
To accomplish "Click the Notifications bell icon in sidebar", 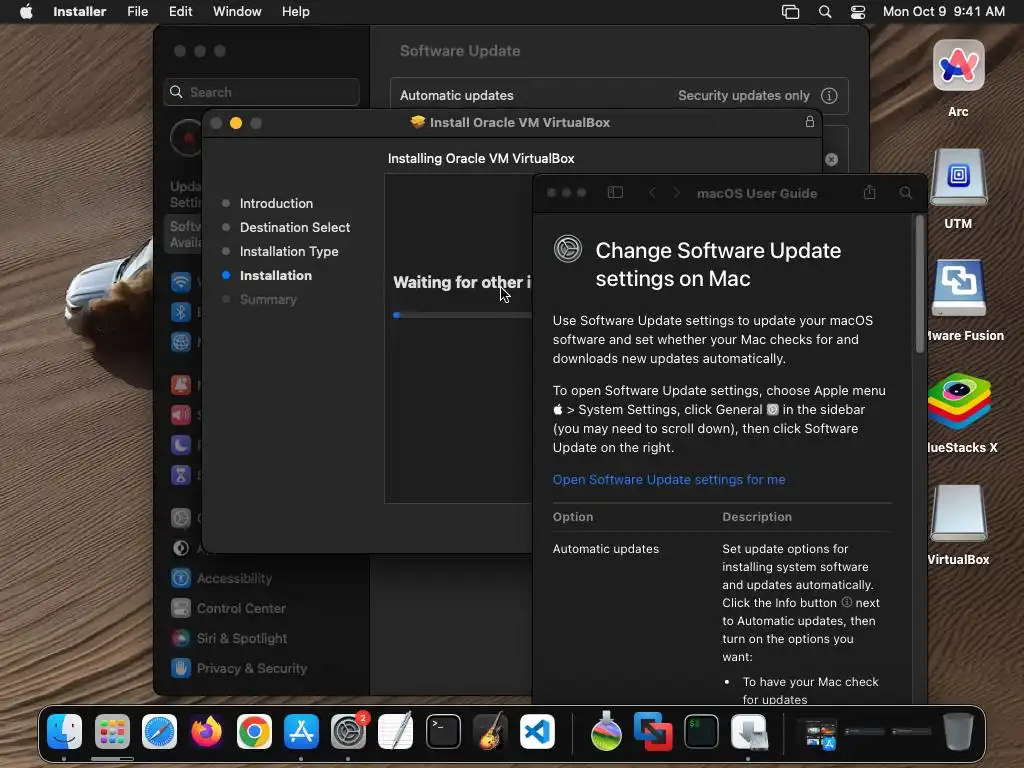I will (181, 385).
